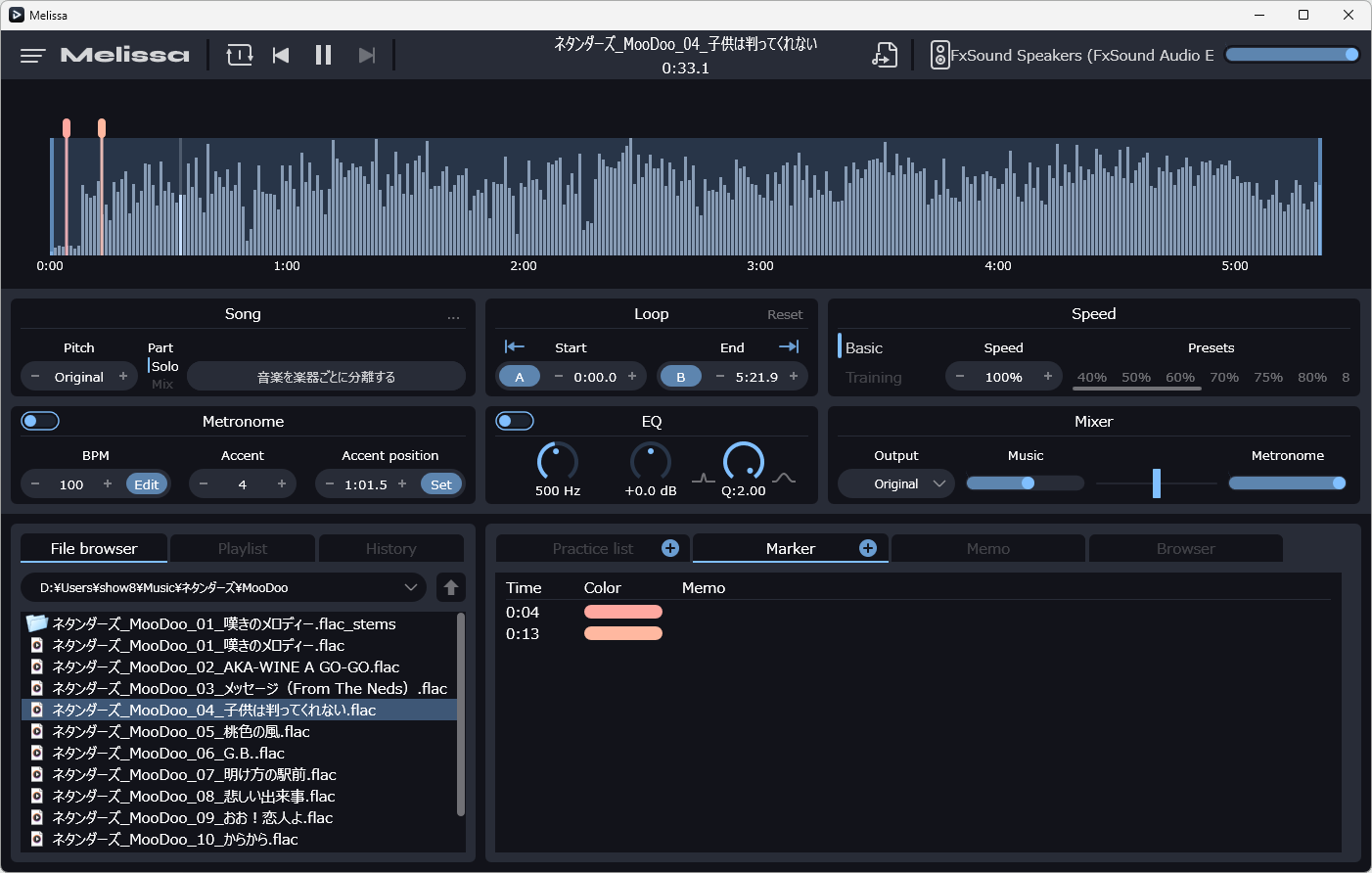The height and width of the screenshot is (873, 1372).
Task: Change the playback loop mode
Action: tap(239, 56)
